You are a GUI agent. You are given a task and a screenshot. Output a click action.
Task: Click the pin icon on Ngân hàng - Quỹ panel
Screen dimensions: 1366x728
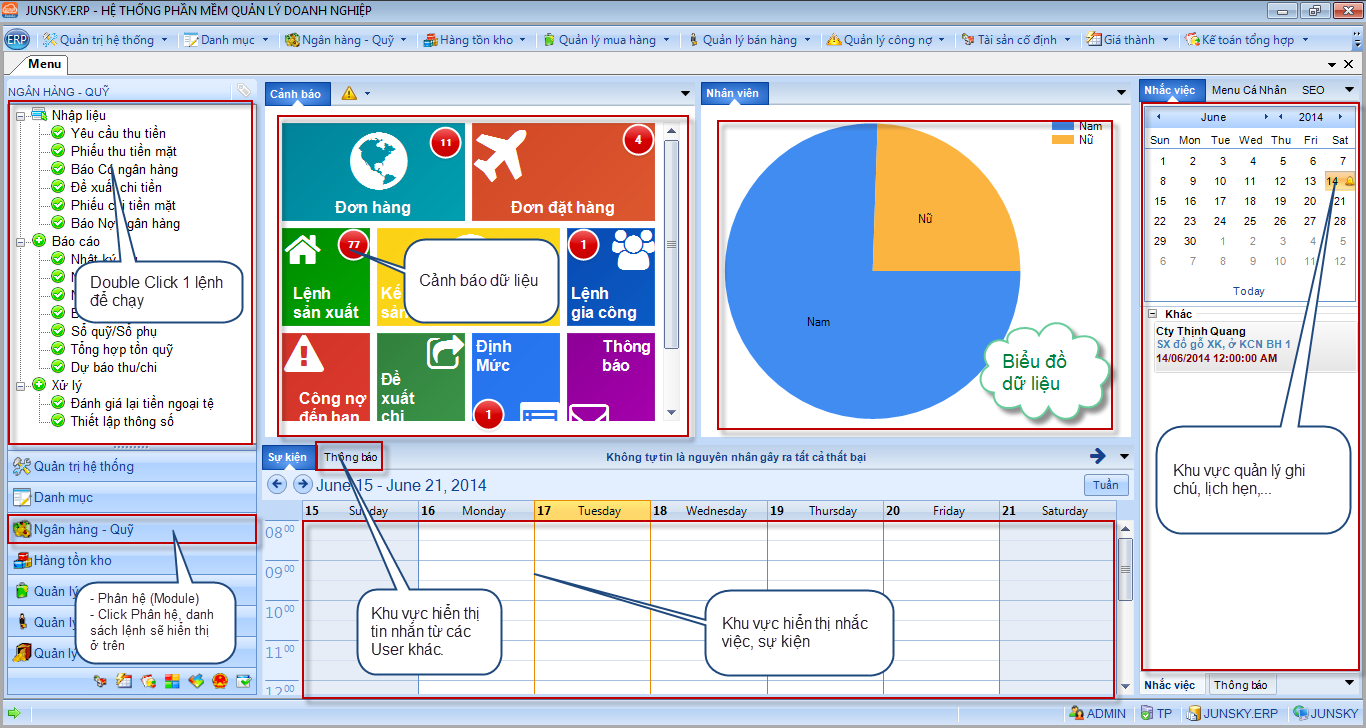point(243,91)
